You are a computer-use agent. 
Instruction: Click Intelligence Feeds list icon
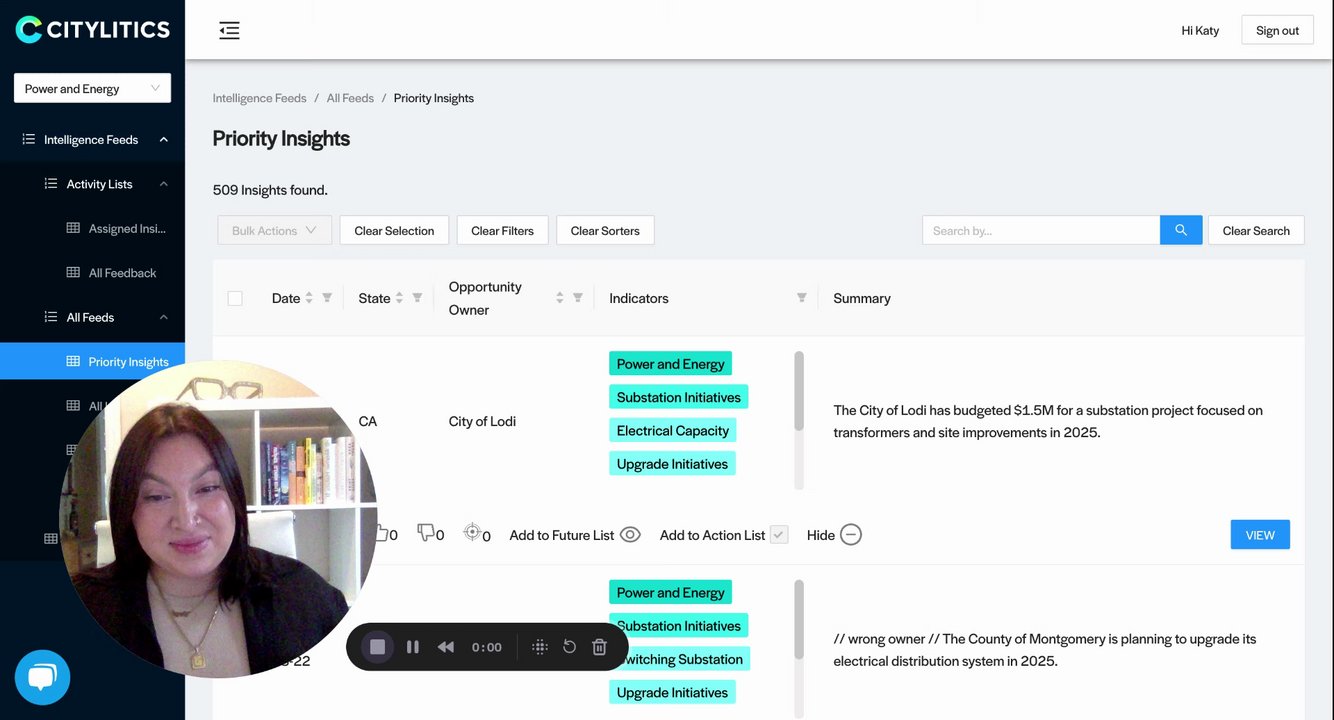(29, 139)
